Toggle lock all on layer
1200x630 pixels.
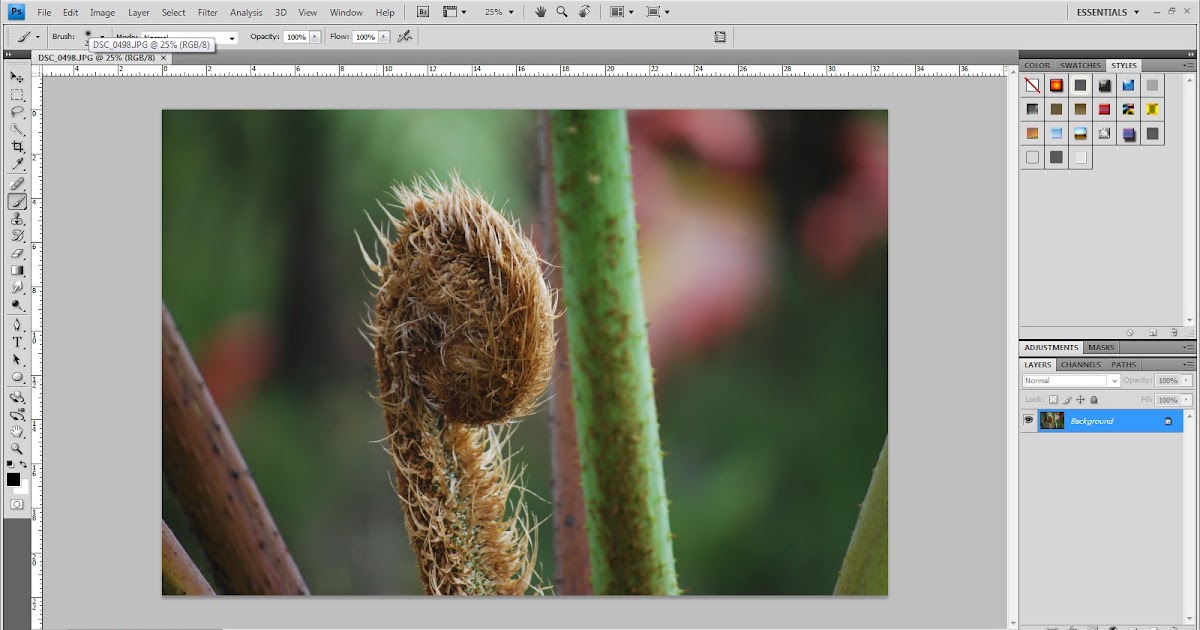[1094, 399]
